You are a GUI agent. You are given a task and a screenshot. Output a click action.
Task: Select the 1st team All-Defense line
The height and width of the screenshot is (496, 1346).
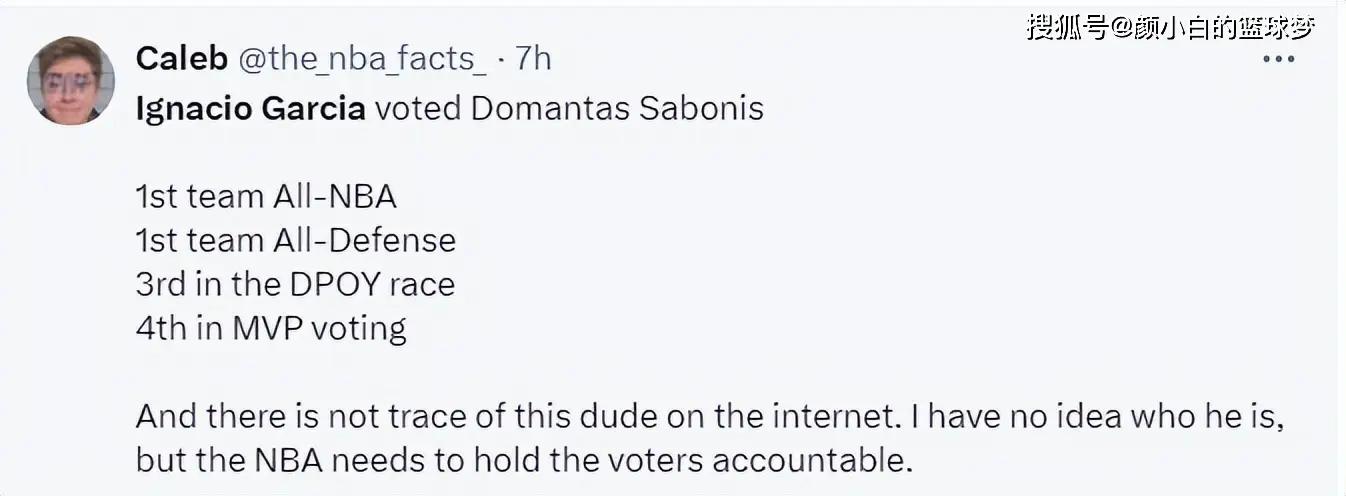(296, 240)
